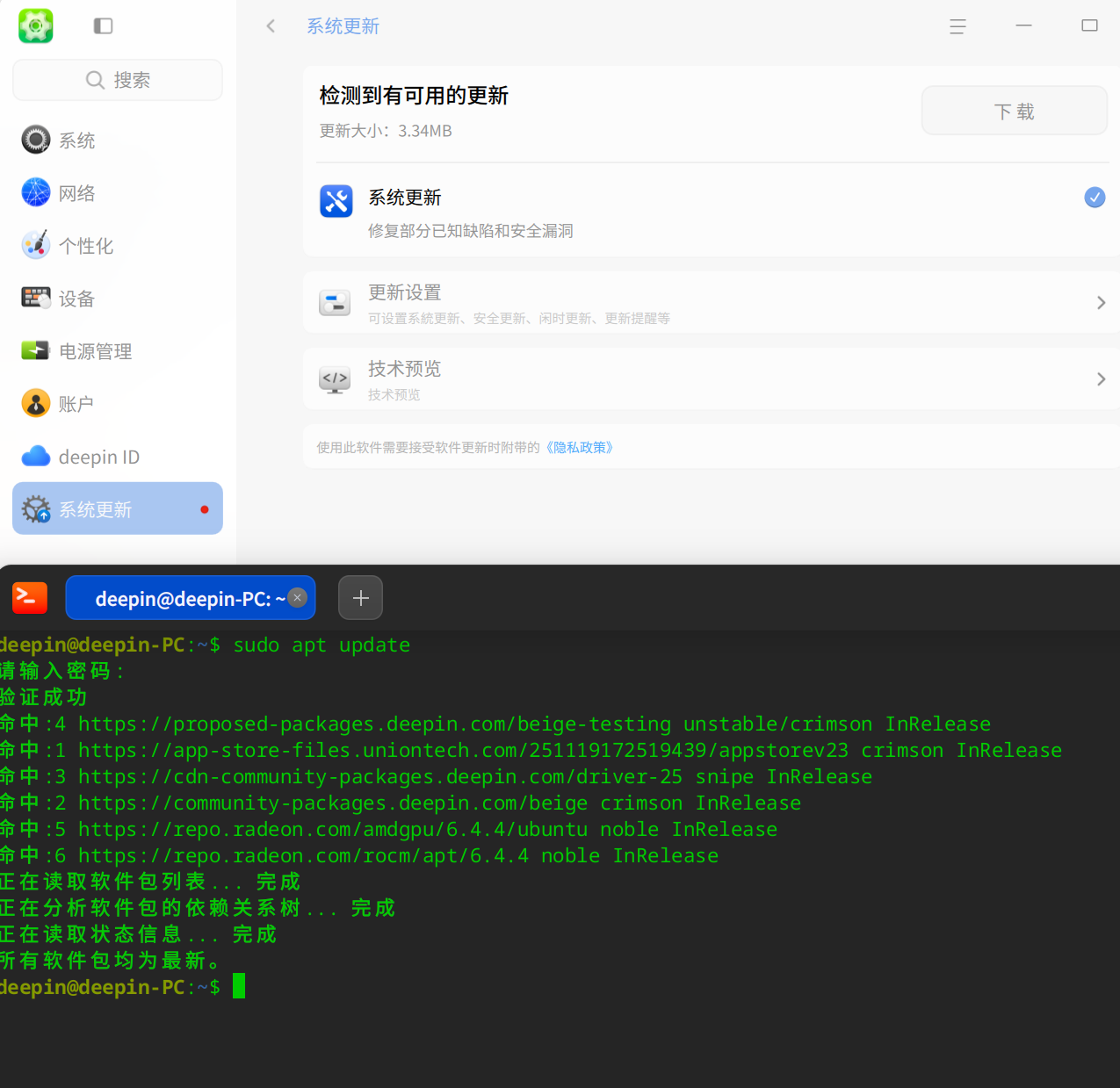1120x1088 pixels.
Task: Select the highlighted 系统更新 sidebar item
Action: pyautogui.click(x=118, y=508)
